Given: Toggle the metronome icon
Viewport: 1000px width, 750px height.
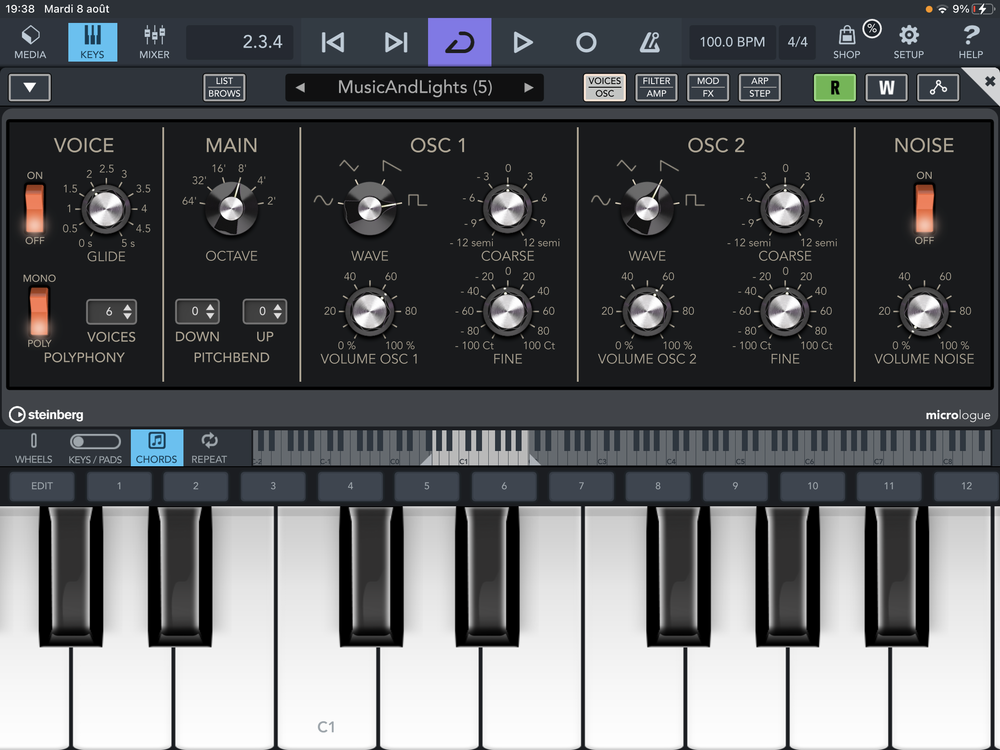Looking at the screenshot, I should 649,42.
